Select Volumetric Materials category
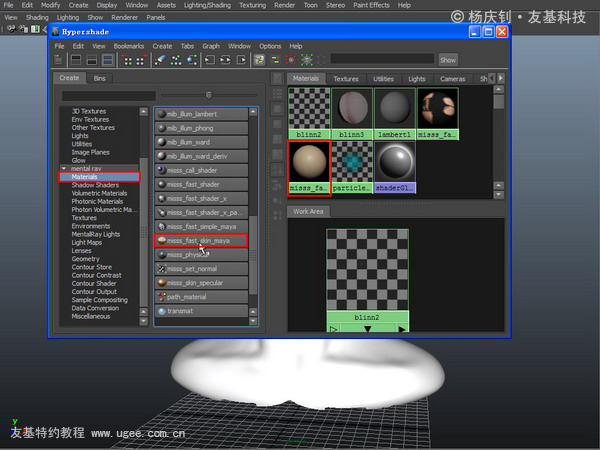Image resolution: width=600 pixels, height=450 pixels. [x=99, y=193]
